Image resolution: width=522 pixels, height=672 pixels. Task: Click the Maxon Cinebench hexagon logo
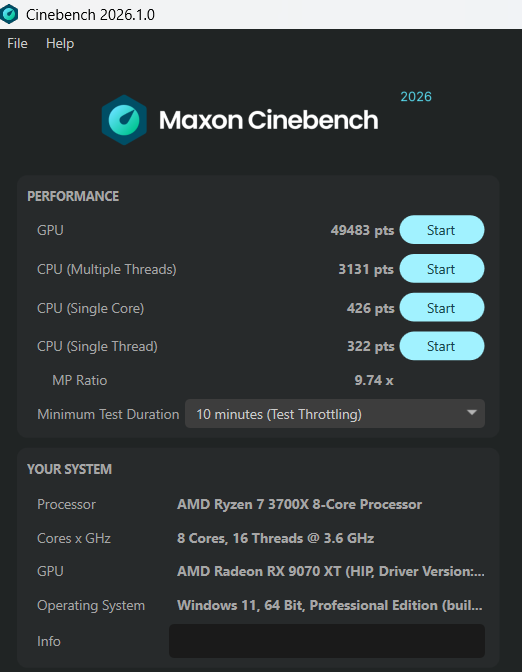(x=124, y=120)
